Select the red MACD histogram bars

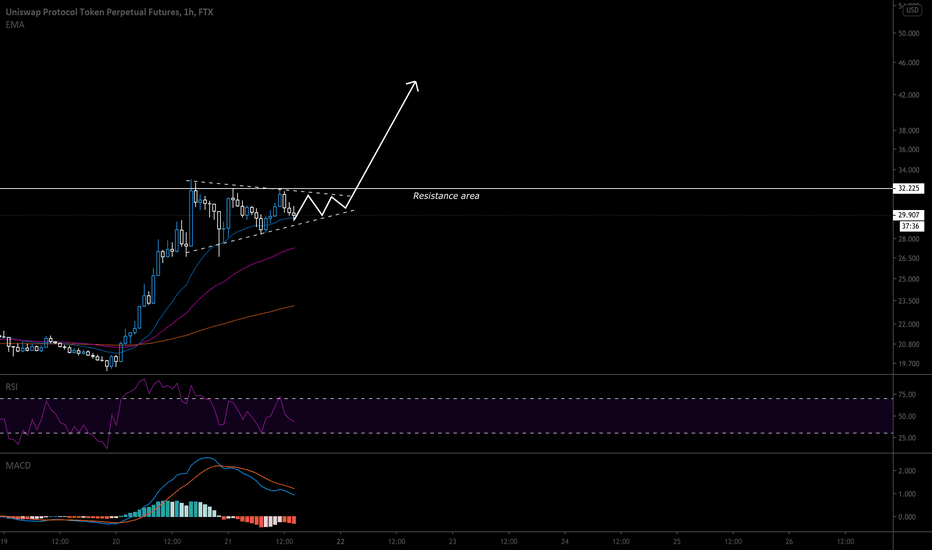(262, 521)
